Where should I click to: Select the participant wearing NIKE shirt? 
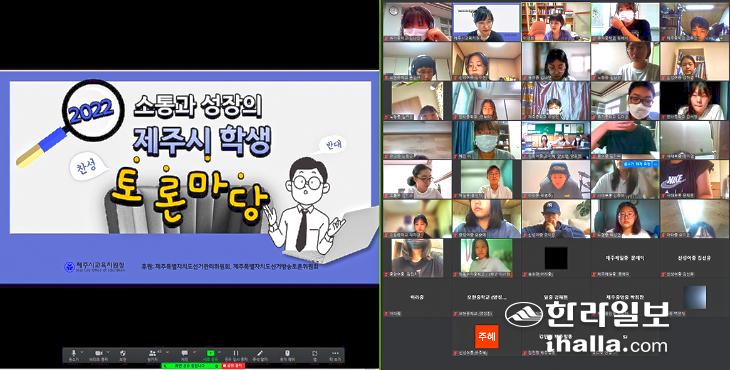tap(694, 180)
